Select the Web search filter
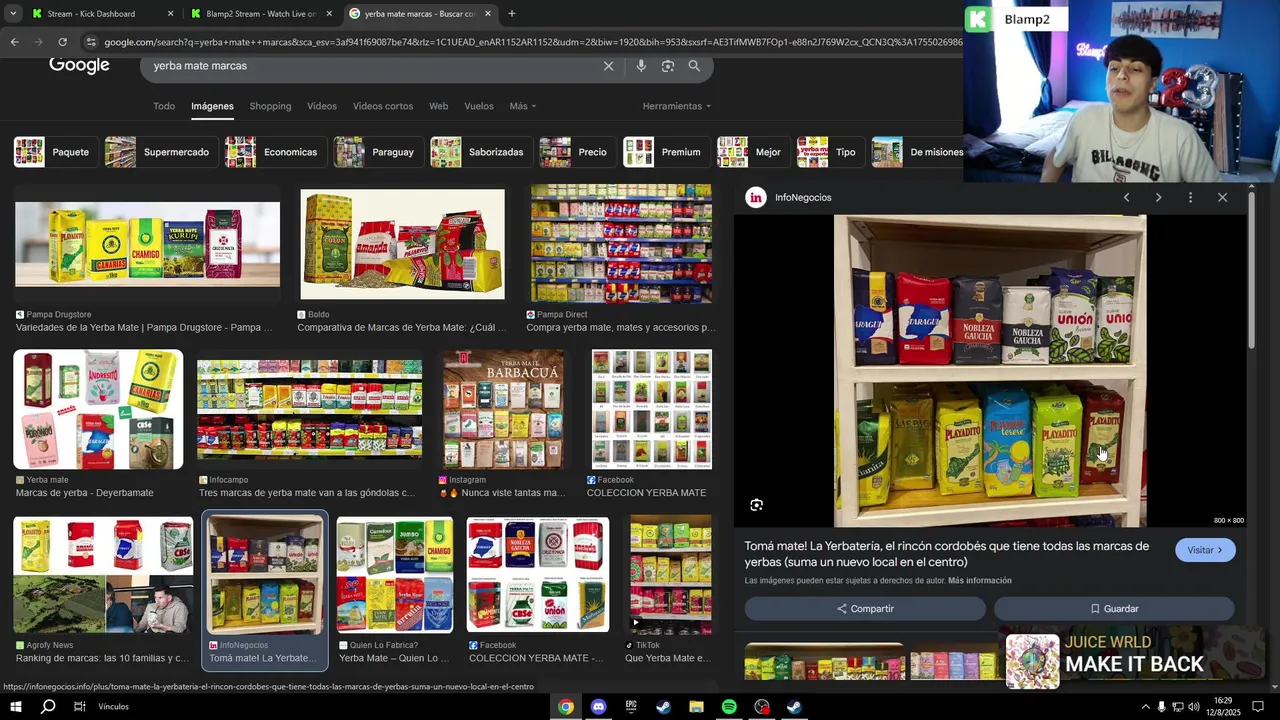 coord(439,106)
